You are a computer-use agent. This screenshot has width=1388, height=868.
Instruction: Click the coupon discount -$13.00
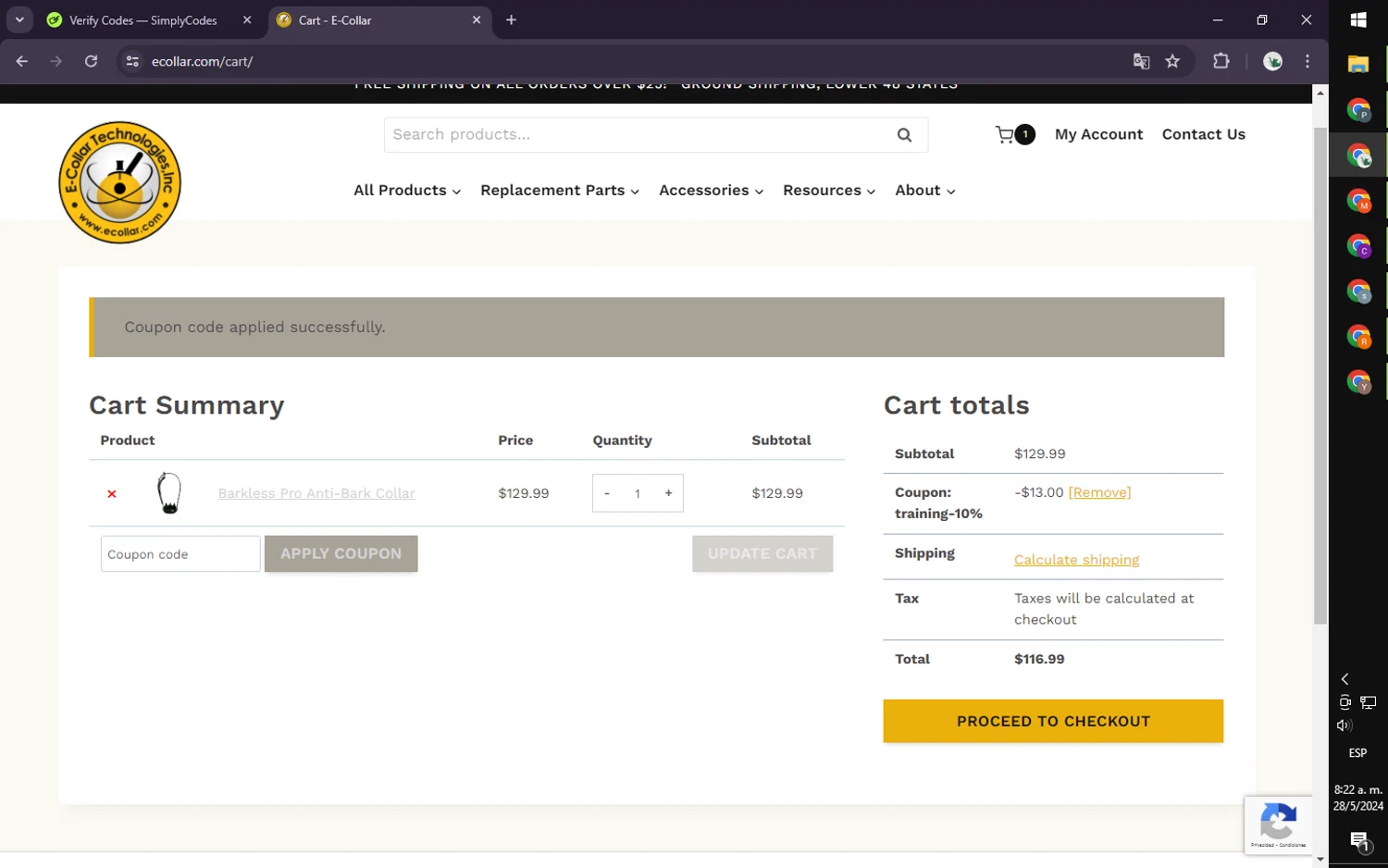(x=1038, y=492)
